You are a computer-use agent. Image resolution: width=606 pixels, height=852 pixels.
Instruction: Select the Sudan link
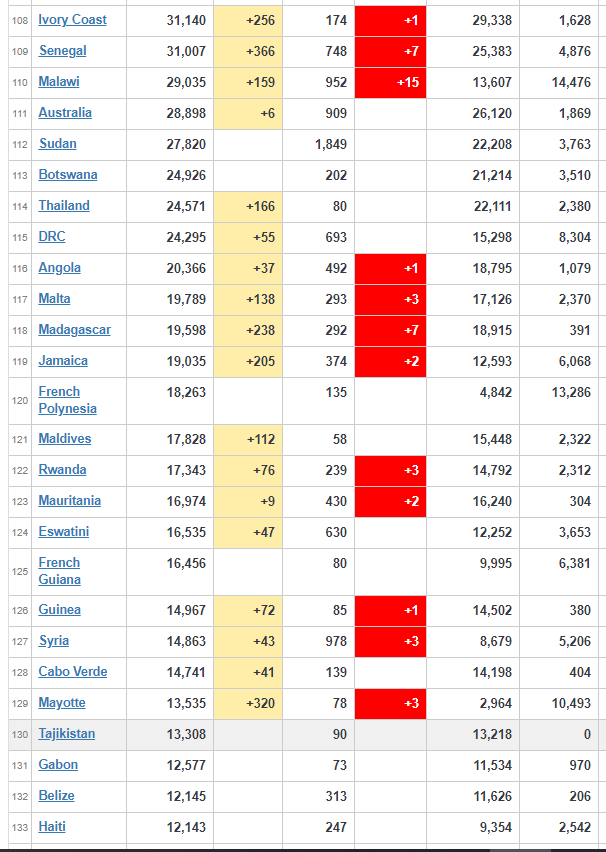click(x=58, y=144)
